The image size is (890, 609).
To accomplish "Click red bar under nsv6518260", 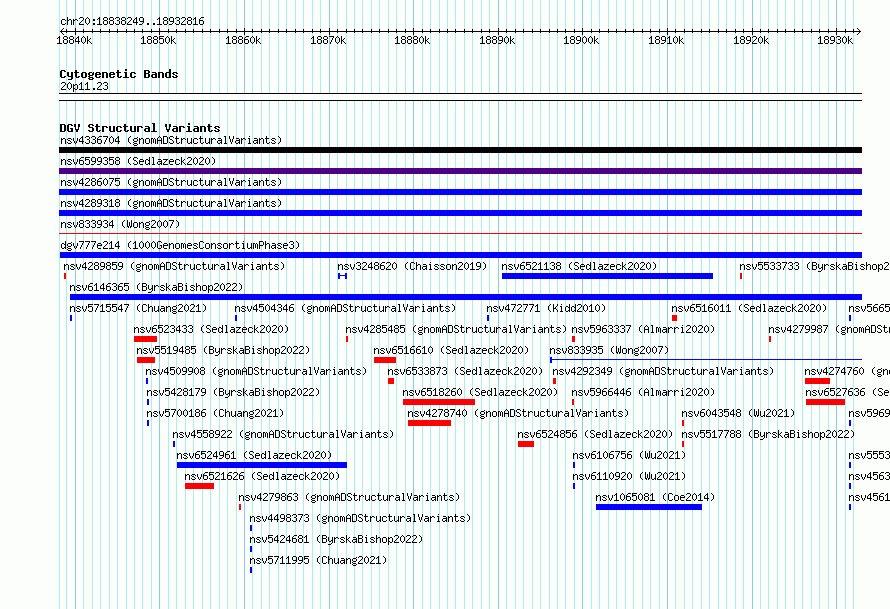I will tap(439, 402).
